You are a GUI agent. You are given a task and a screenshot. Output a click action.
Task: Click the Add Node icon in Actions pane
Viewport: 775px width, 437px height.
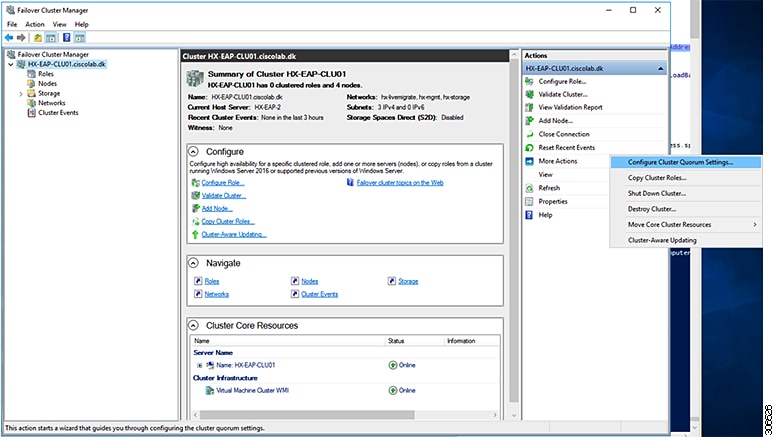point(530,120)
